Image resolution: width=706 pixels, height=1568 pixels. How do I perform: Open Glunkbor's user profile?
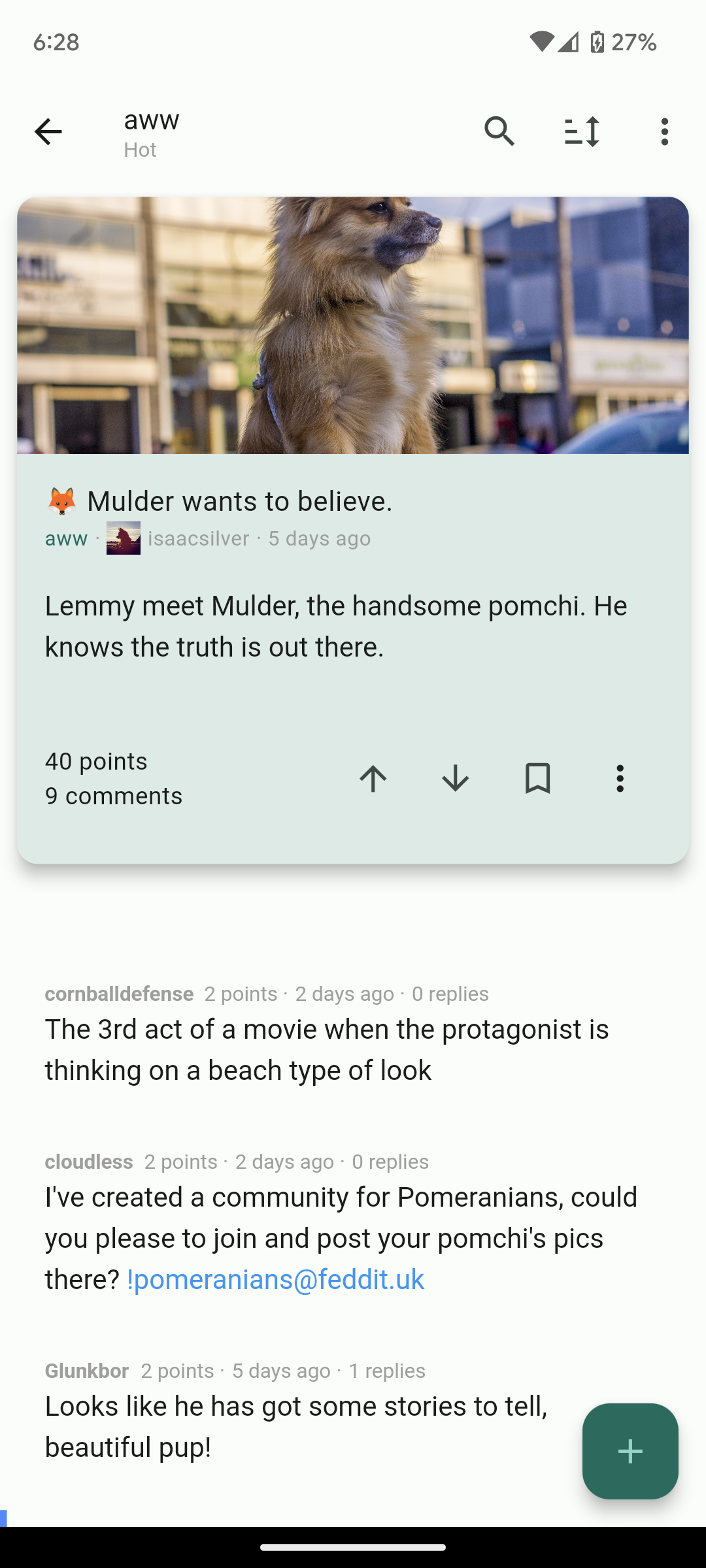coord(87,1371)
